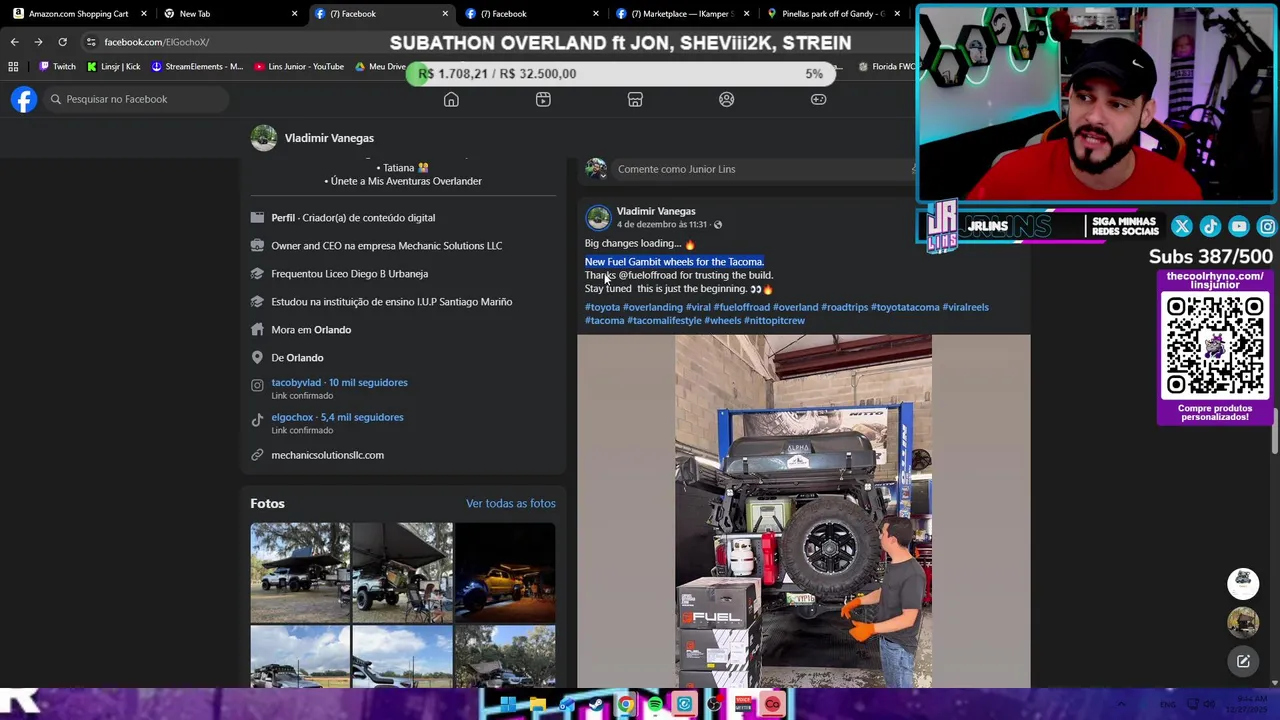Open the Chrome apps grid shortcut
The height and width of the screenshot is (720, 1280).
(x=13, y=67)
